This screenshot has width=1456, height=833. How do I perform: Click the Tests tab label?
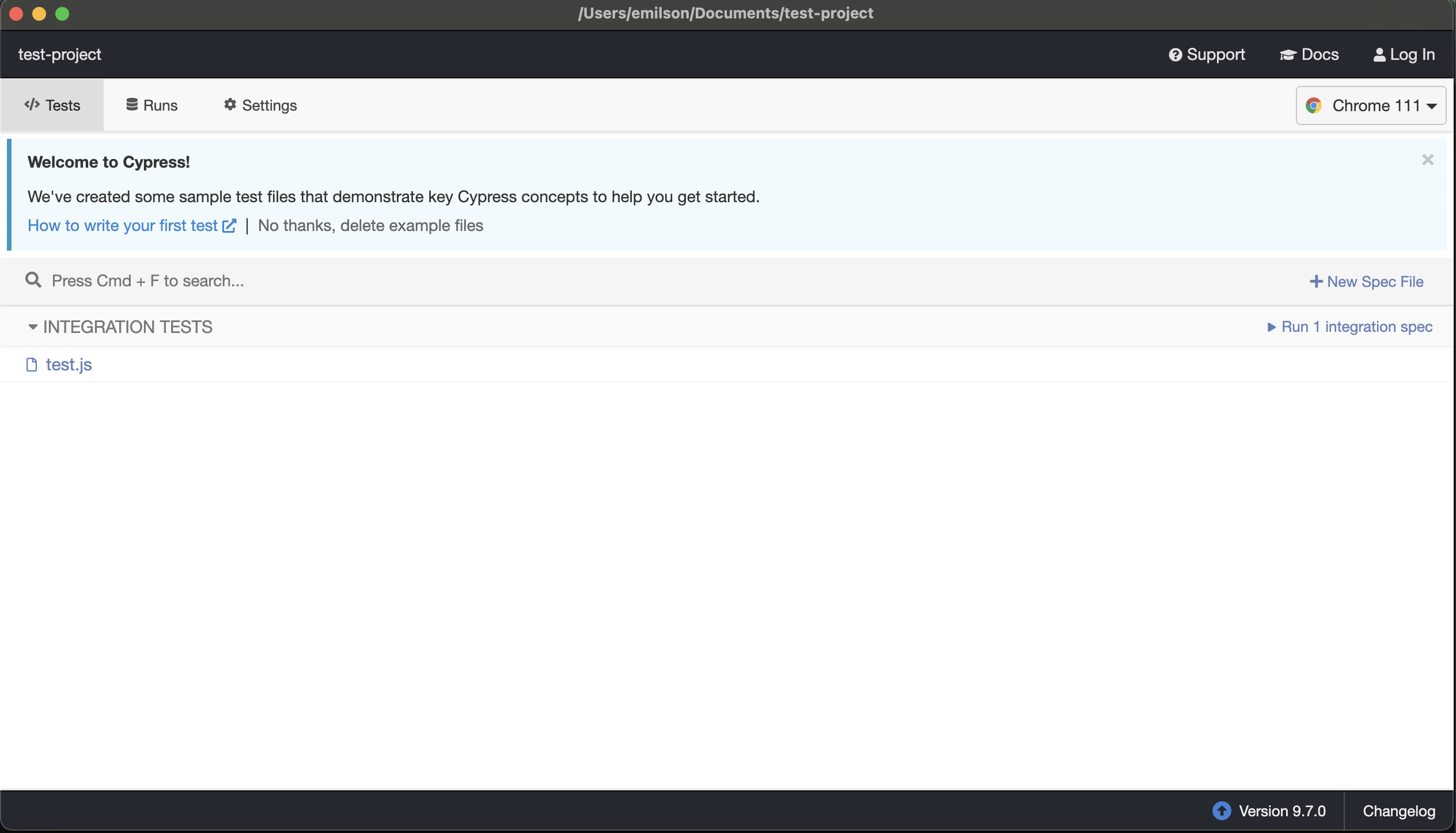pyautogui.click(x=63, y=104)
